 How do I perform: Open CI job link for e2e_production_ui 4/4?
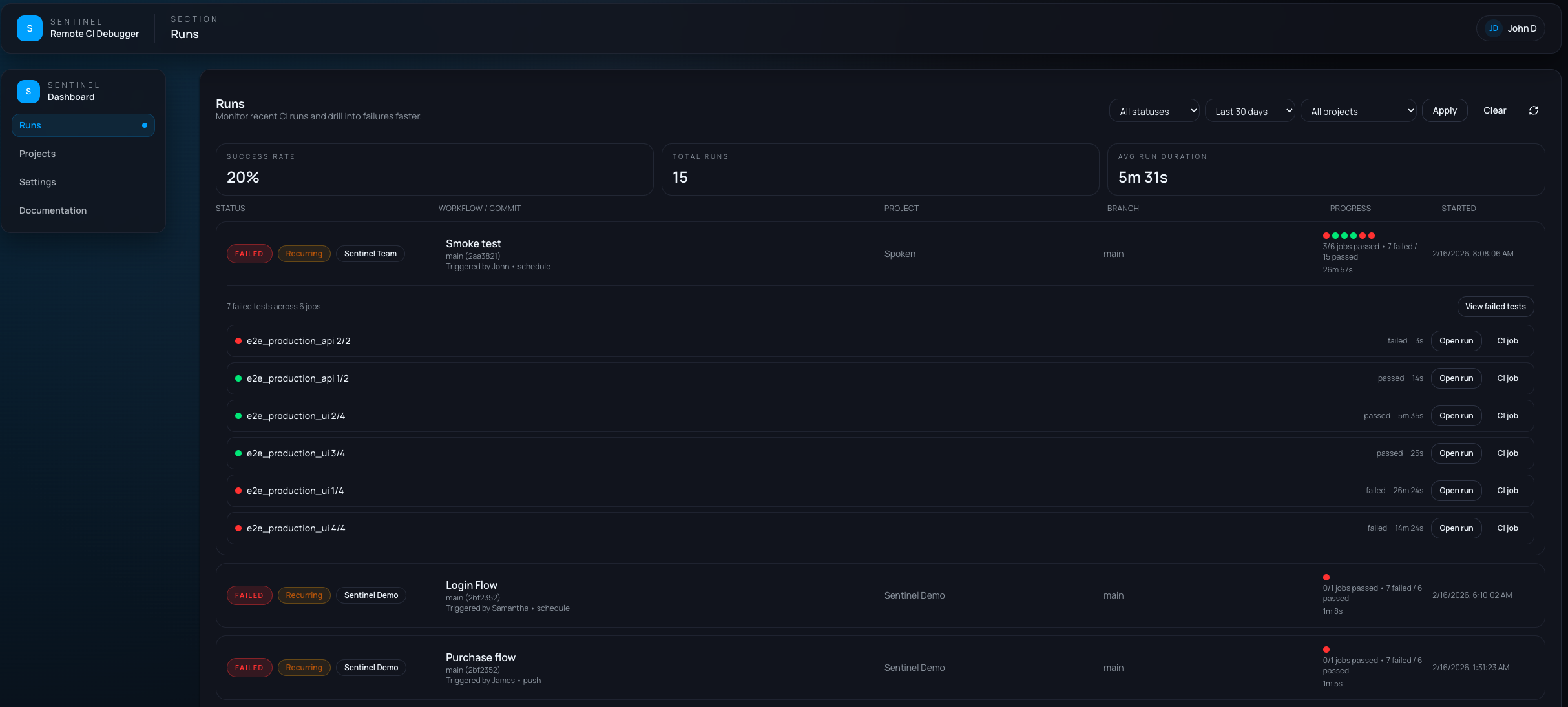(x=1507, y=528)
